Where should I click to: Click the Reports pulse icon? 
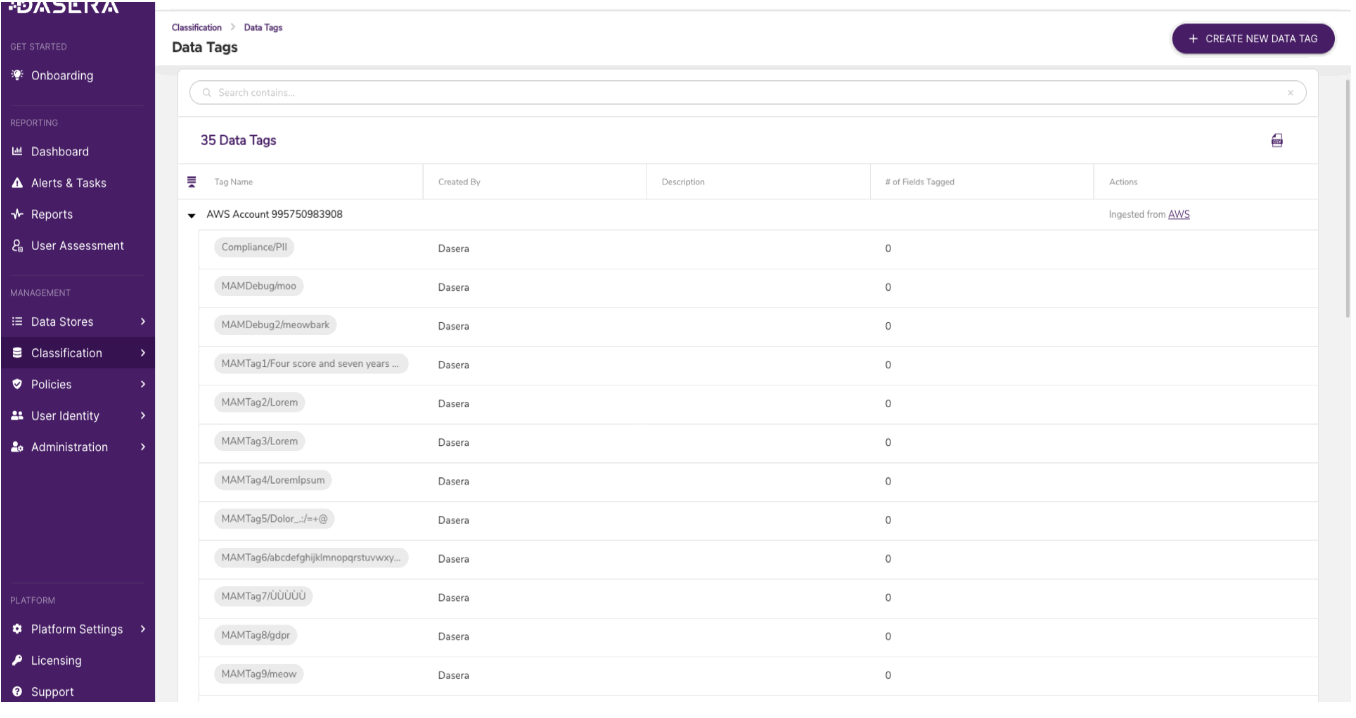[x=16, y=214]
